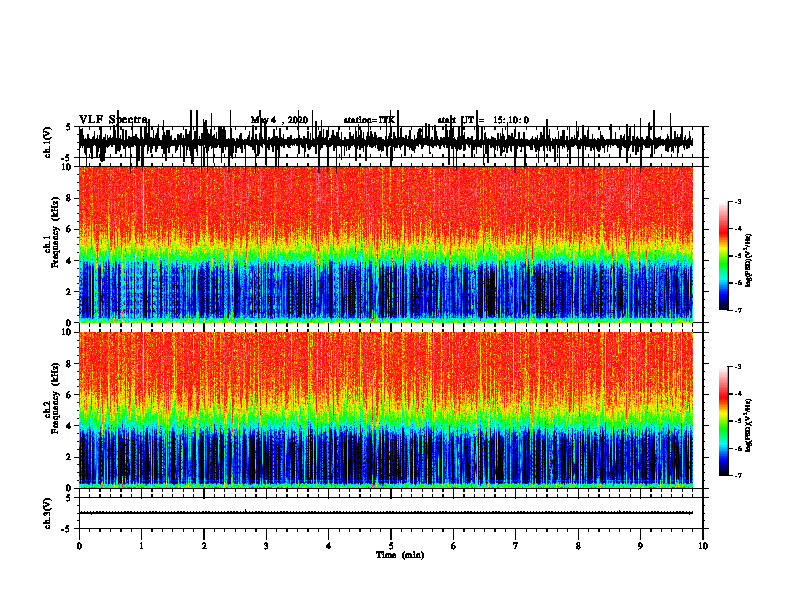Click the ch.2 frequency tick label "8"
The image size is (792, 612).
[x=69, y=364]
